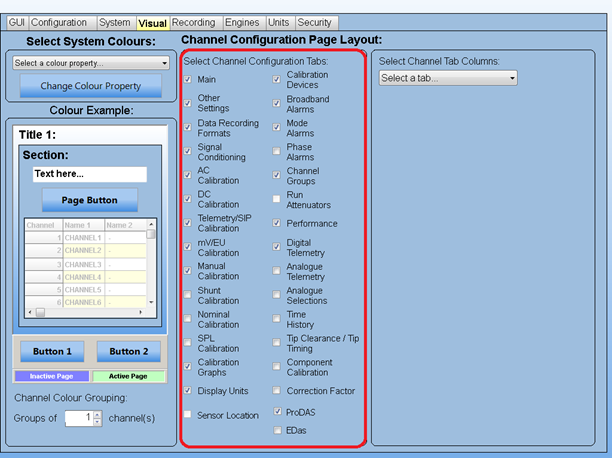Click the Channel column header
Viewport: 612px width, 458px height.
tap(44, 225)
